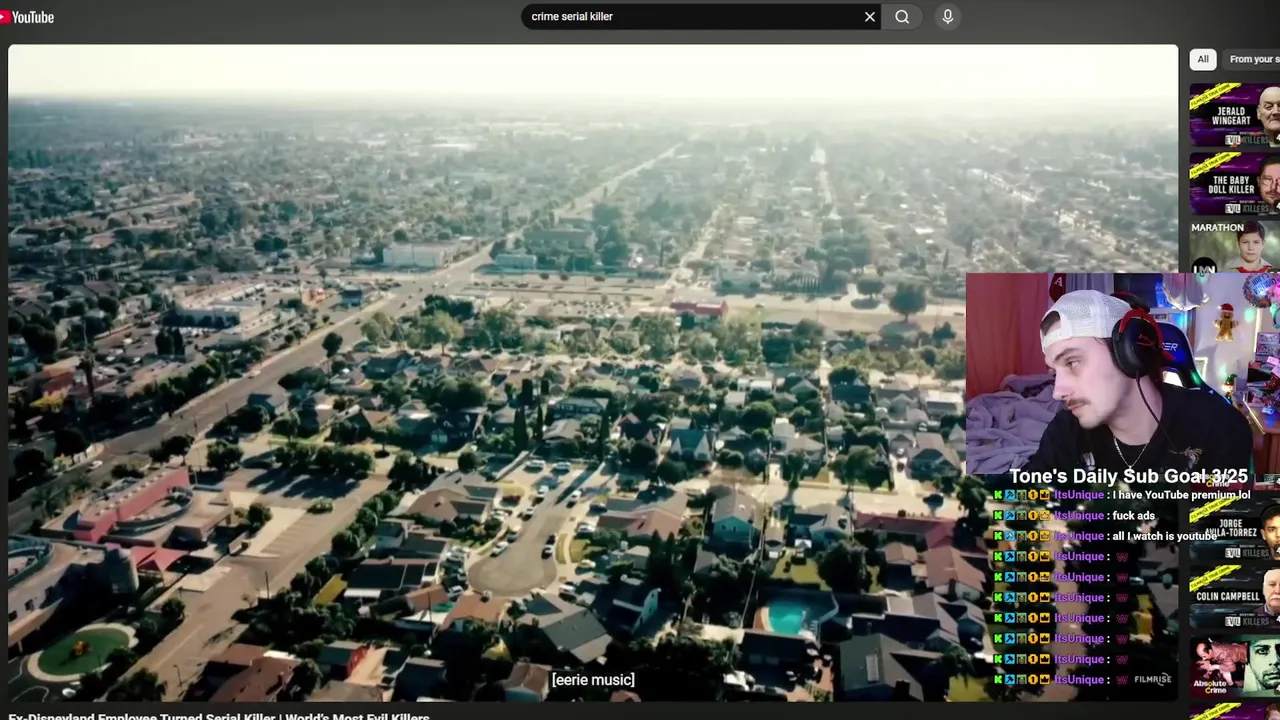Open the Jerald Wingeart video thumbnail

1235,116
